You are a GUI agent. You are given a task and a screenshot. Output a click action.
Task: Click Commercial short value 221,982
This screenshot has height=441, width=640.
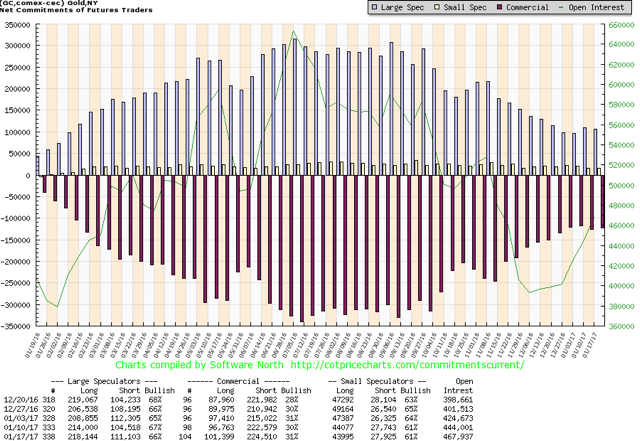262,400
